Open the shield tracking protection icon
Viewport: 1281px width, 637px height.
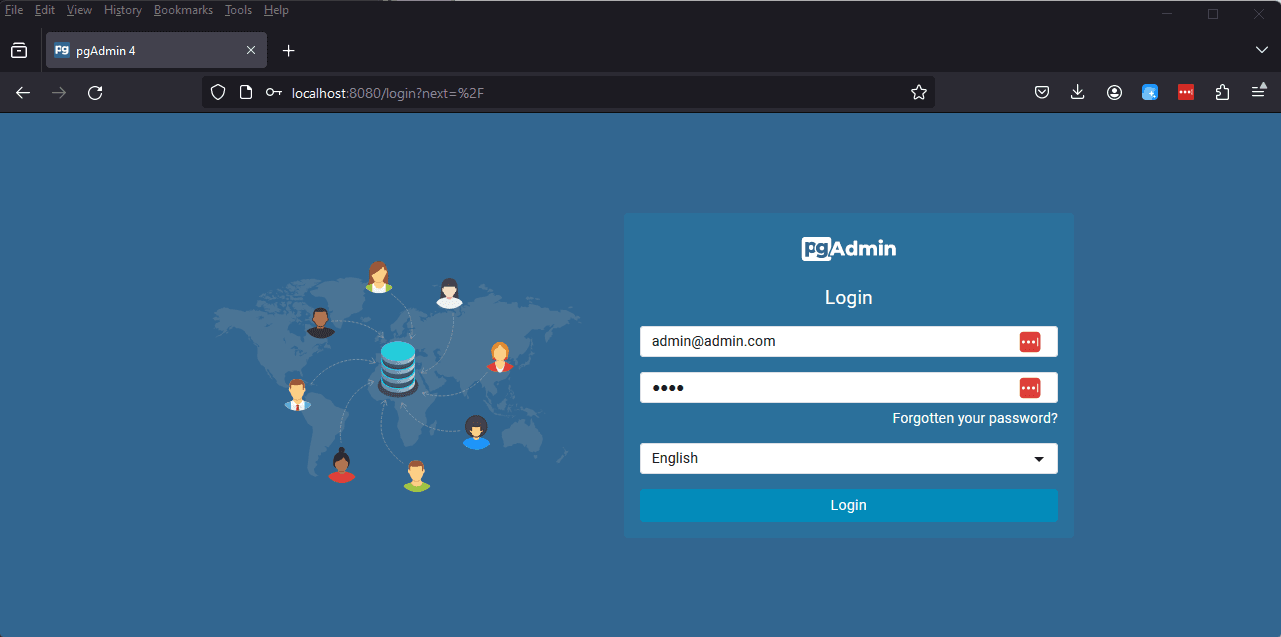coord(217,93)
